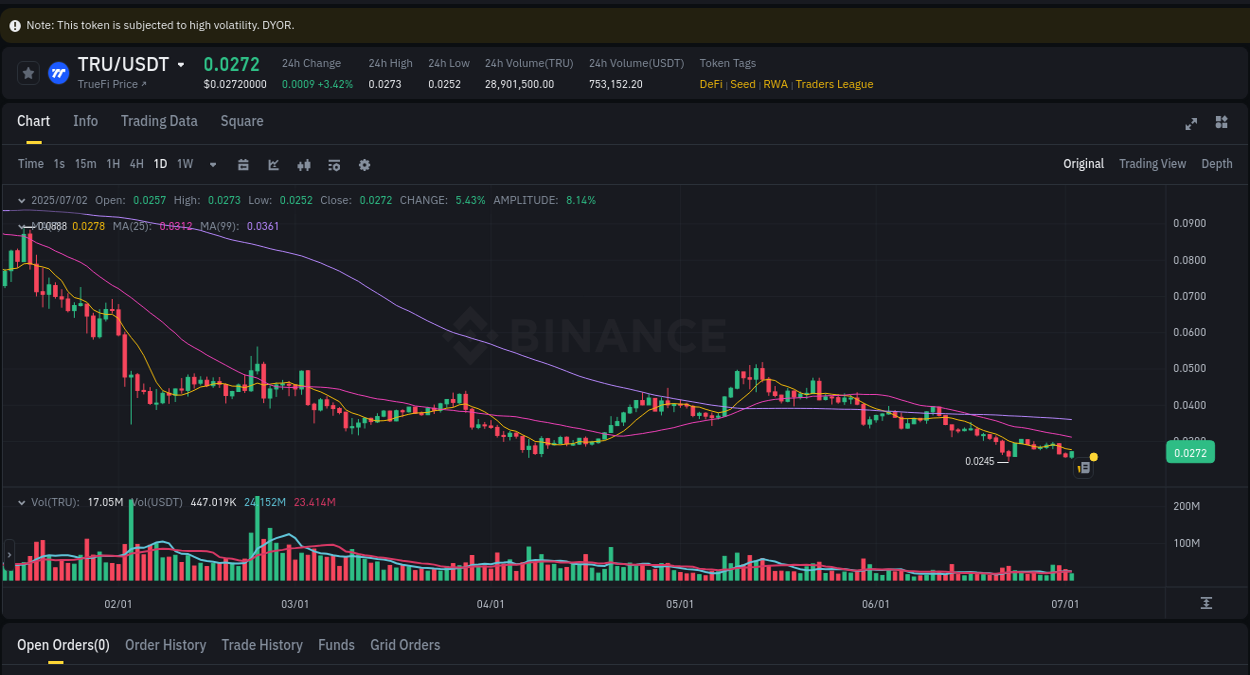Switch to line chart style icon

[x=274, y=164]
